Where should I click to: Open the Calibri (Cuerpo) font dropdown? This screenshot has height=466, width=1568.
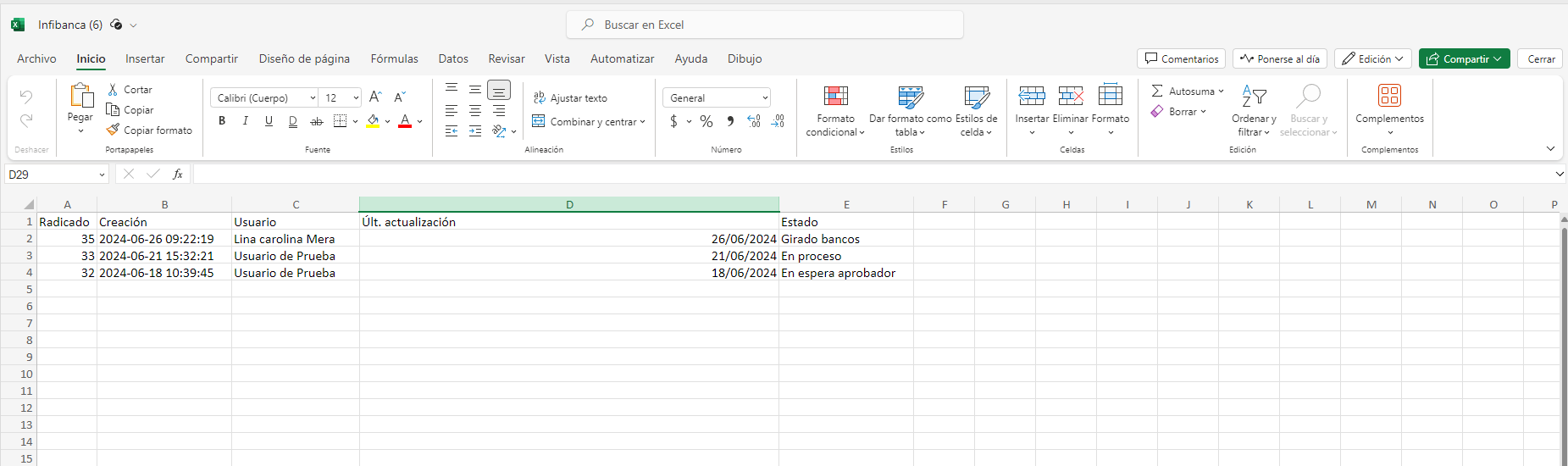[264, 98]
